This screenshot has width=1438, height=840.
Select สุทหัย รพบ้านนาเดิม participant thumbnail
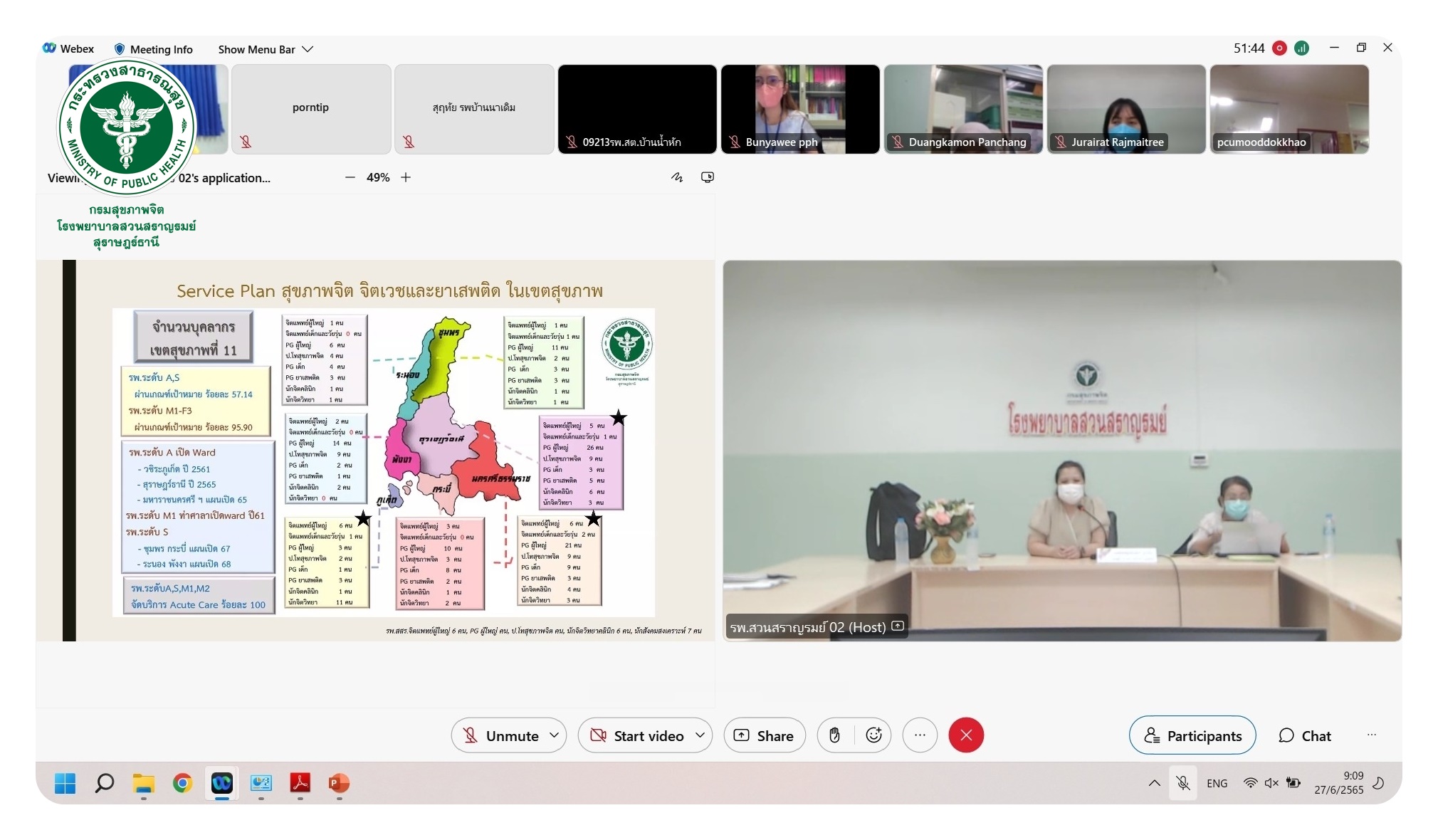click(x=474, y=109)
